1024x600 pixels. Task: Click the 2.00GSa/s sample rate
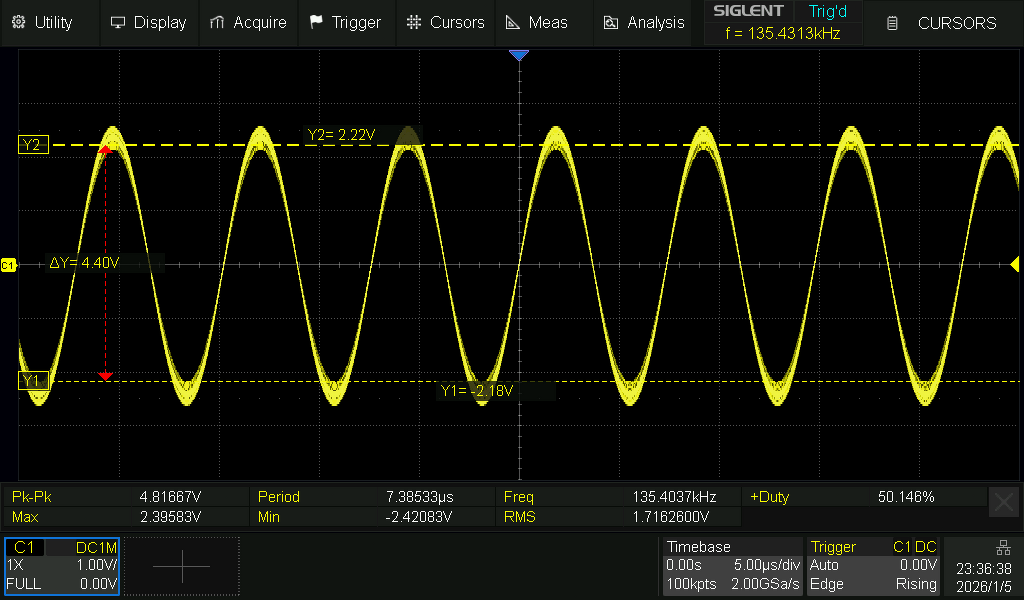(x=765, y=584)
